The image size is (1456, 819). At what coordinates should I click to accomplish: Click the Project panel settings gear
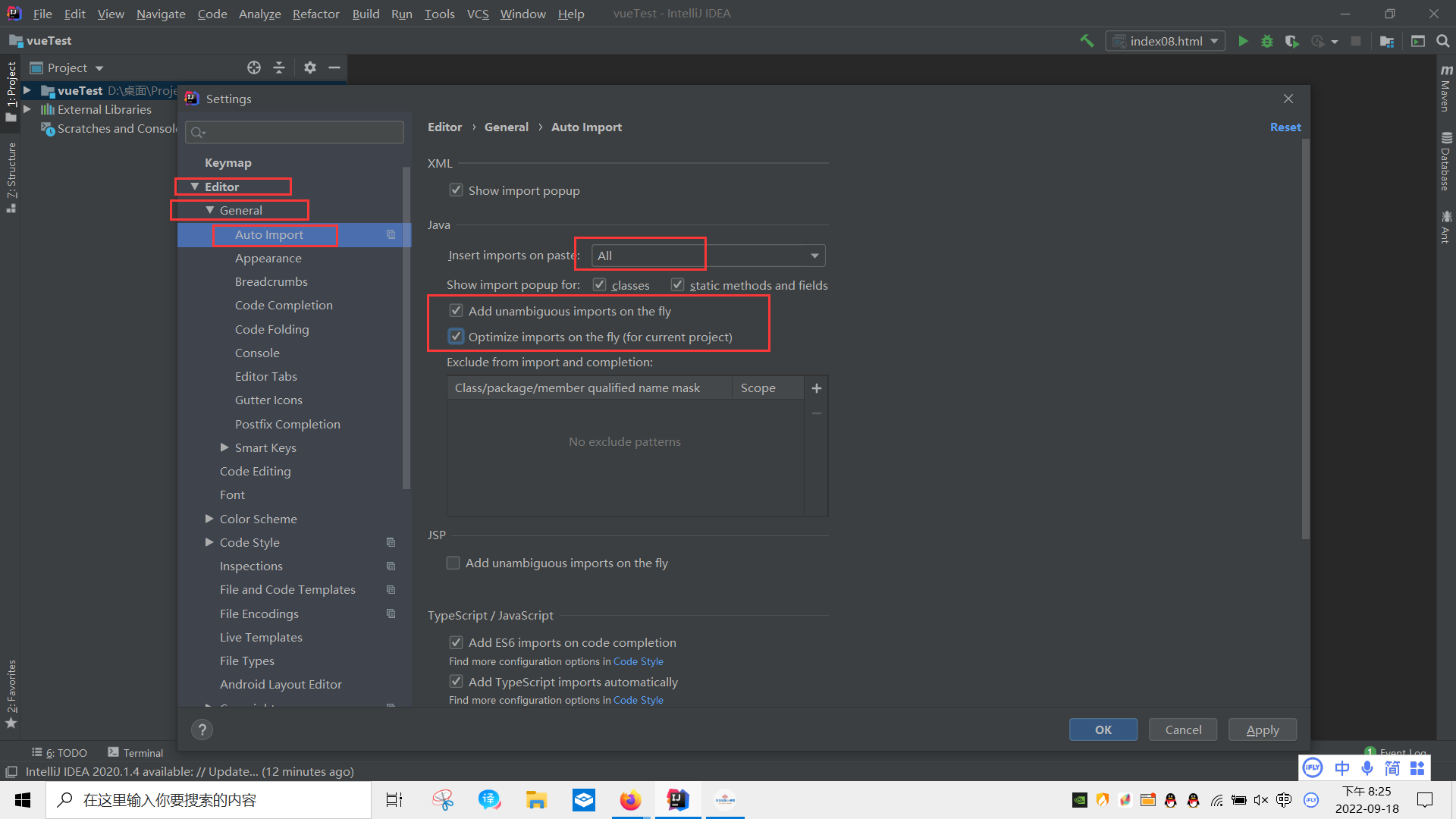[x=309, y=67]
